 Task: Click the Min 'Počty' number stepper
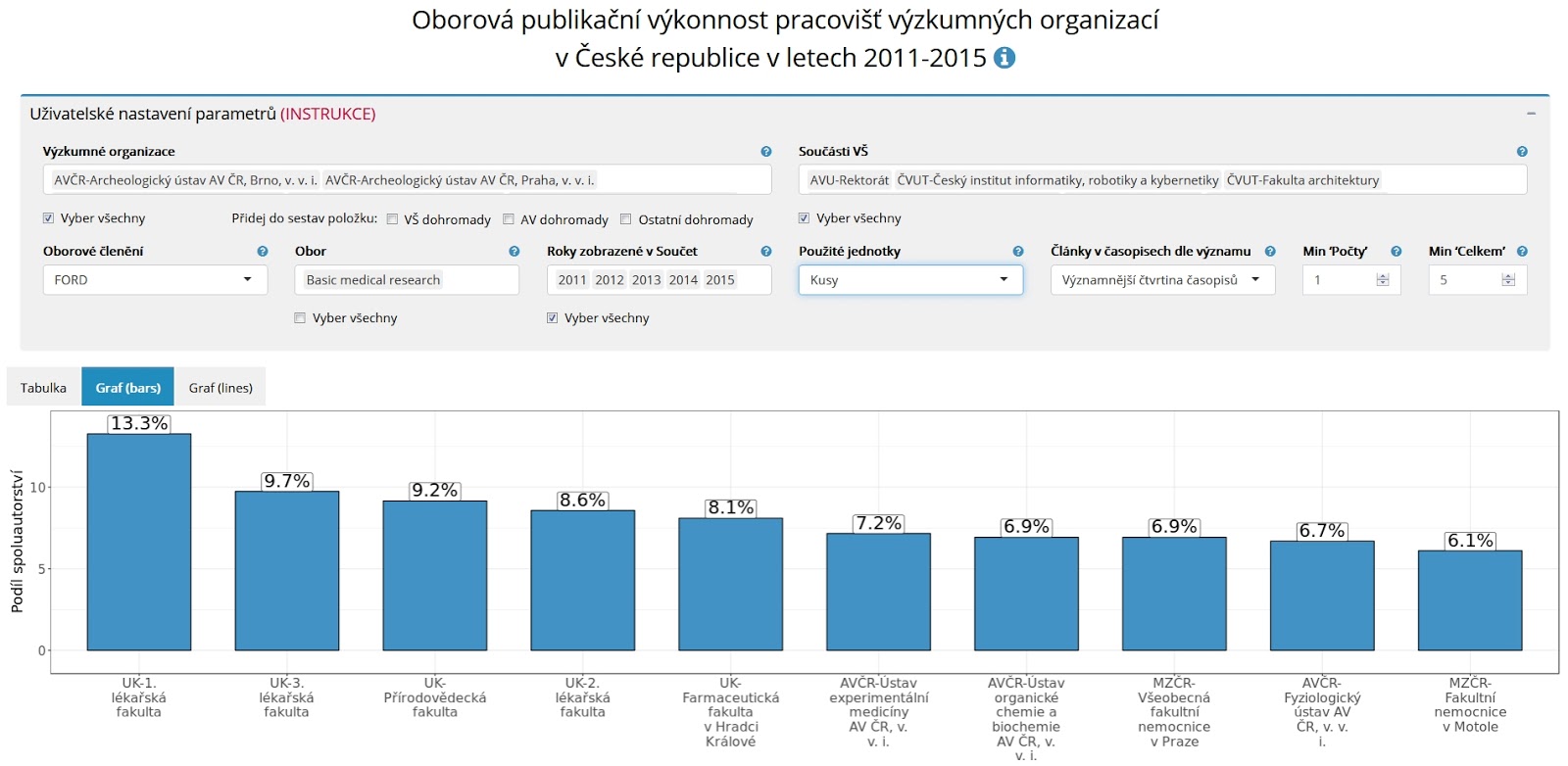pyautogui.click(x=1383, y=280)
